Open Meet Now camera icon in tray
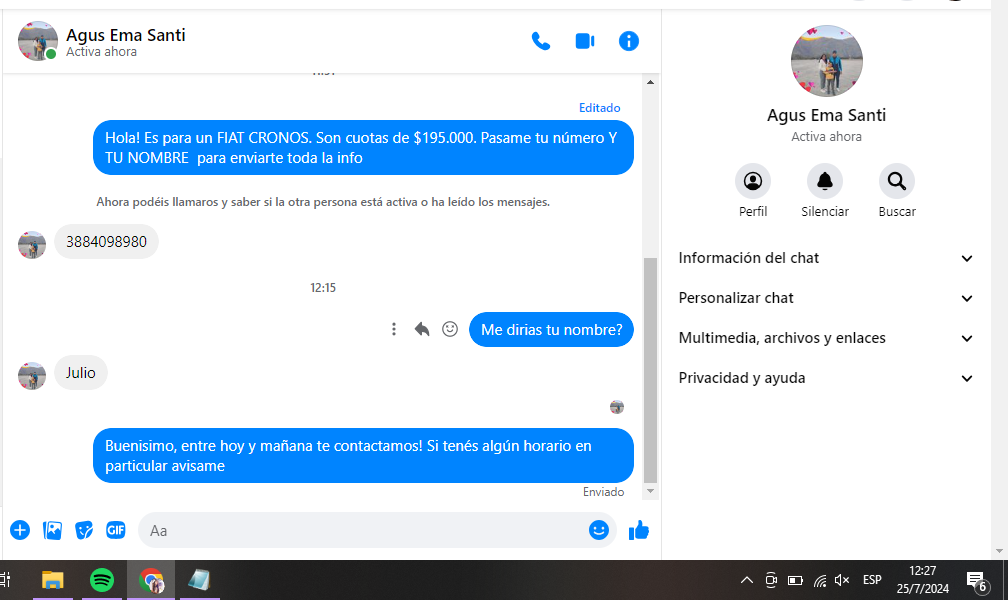This screenshot has width=1008, height=600. click(771, 580)
